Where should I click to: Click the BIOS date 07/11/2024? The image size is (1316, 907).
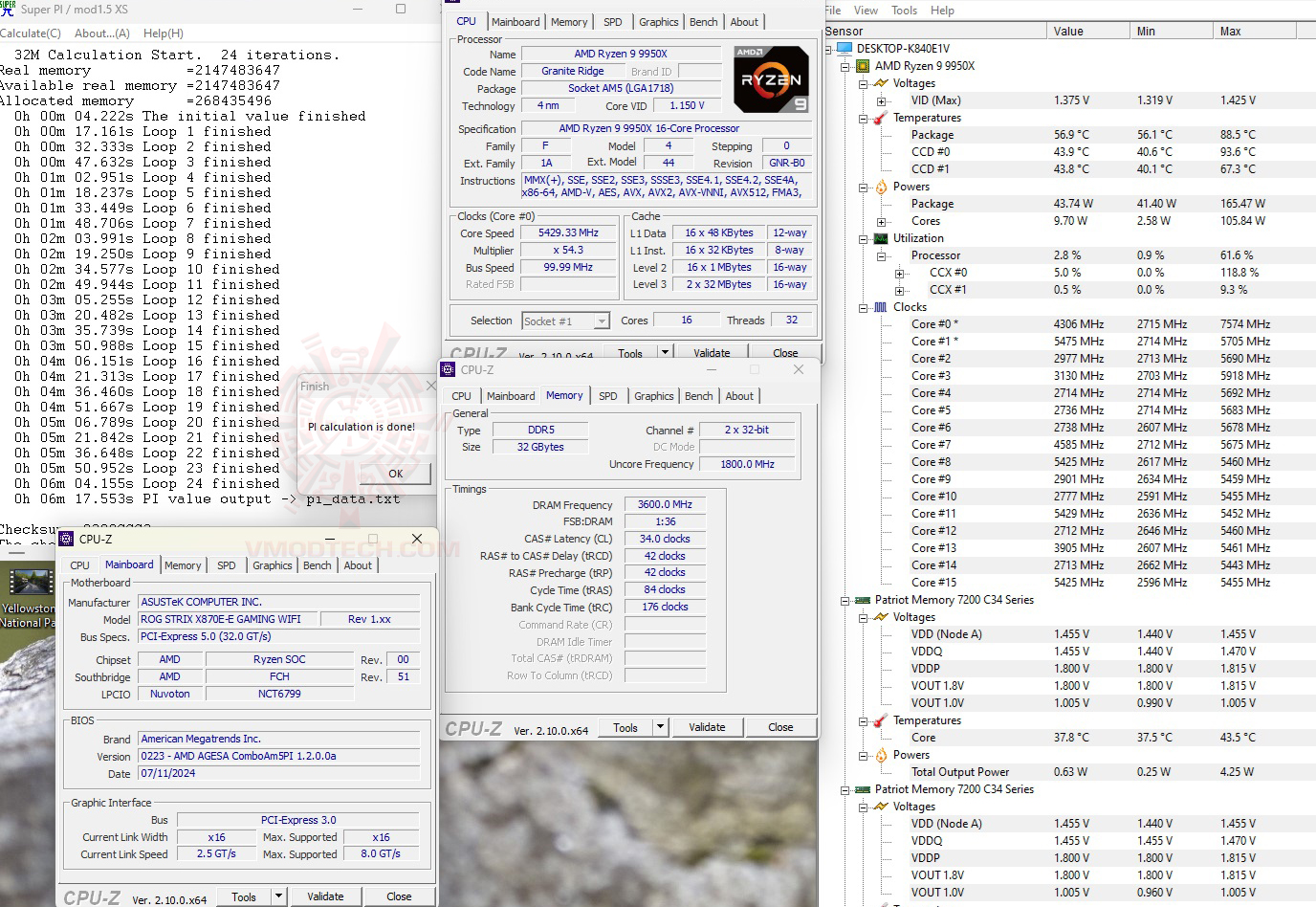point(279,773)
